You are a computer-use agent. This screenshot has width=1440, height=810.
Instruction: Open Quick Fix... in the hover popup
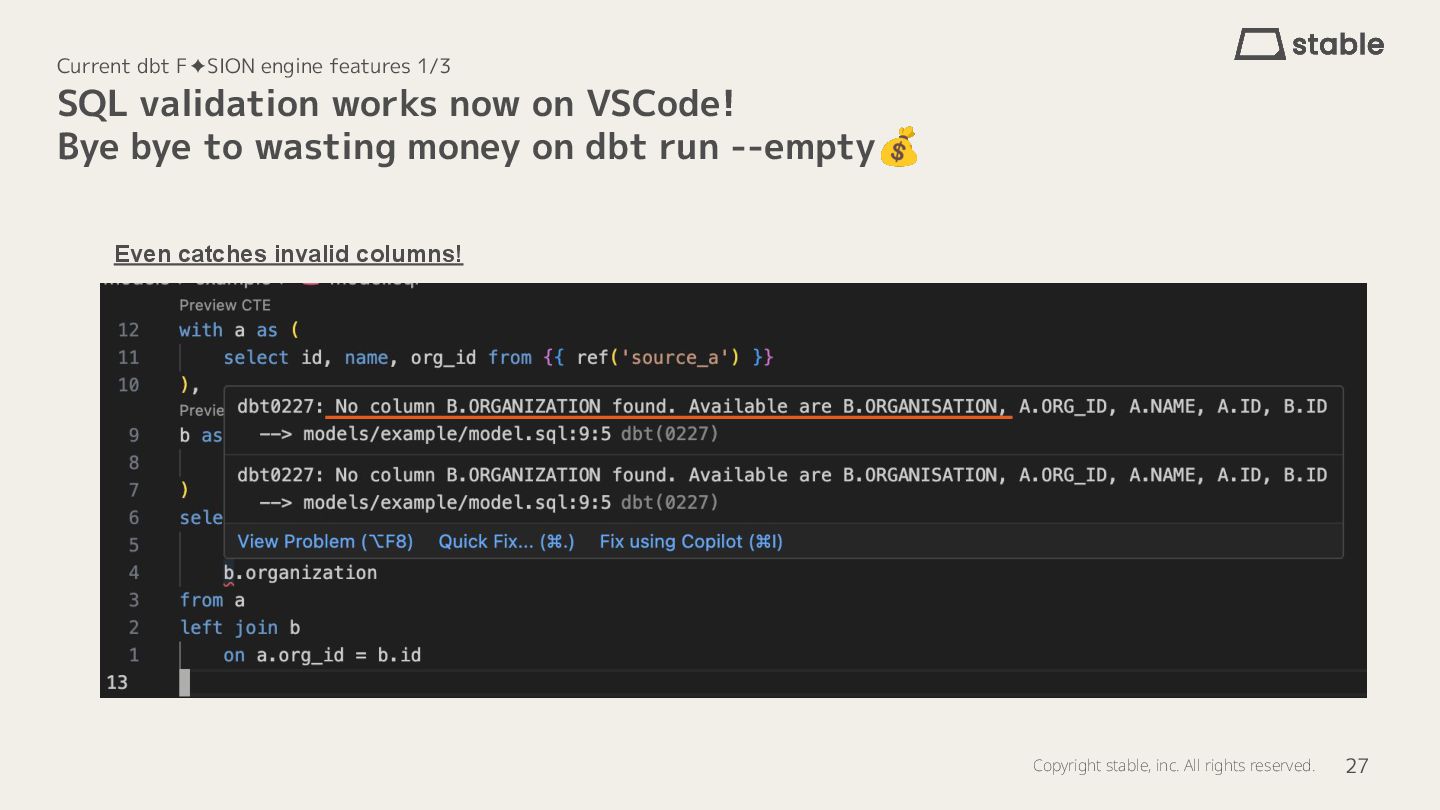point(507,541)
